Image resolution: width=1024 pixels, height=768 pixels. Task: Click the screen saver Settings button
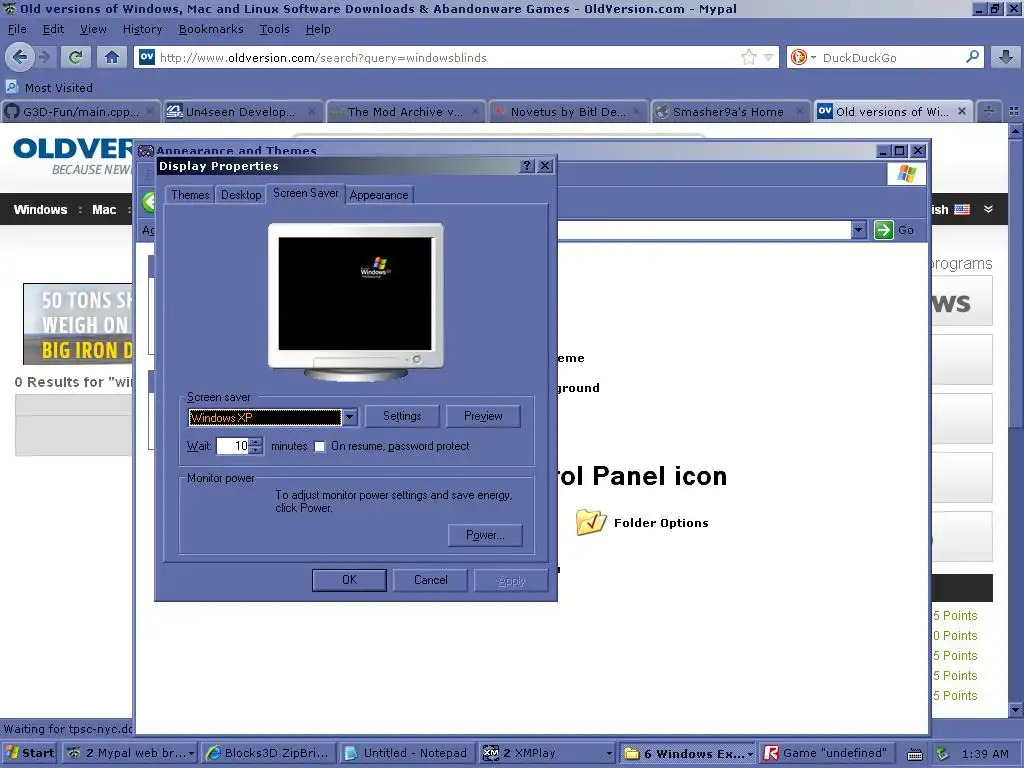pyautogui.click(x=402, y=416)
